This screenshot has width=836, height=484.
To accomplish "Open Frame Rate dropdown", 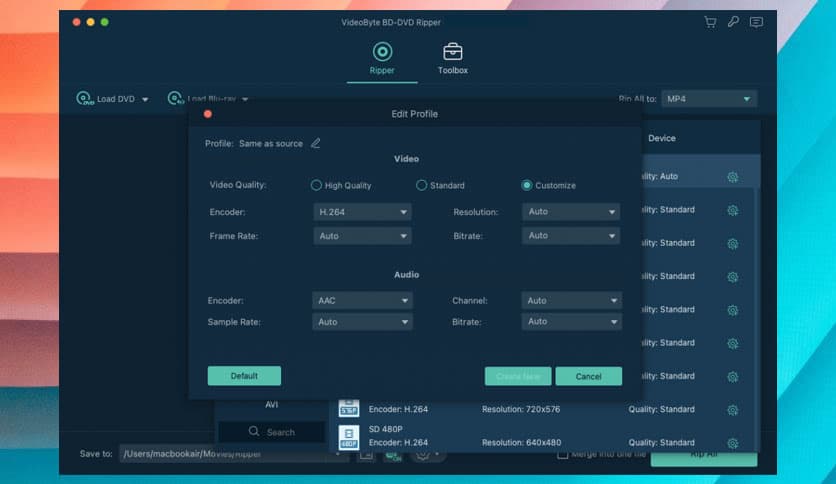I will pyautogui.click(x=363, y=236).
